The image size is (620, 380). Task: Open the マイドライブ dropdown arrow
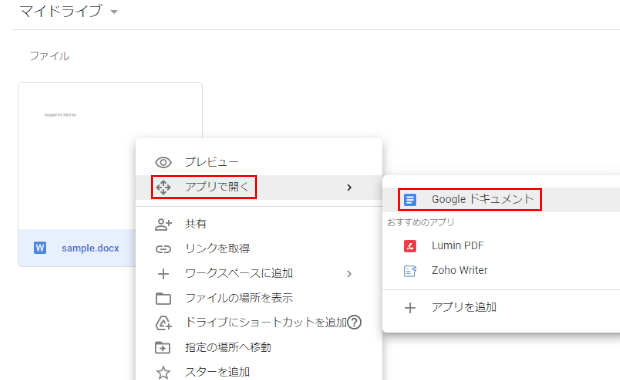pos(114,12)
